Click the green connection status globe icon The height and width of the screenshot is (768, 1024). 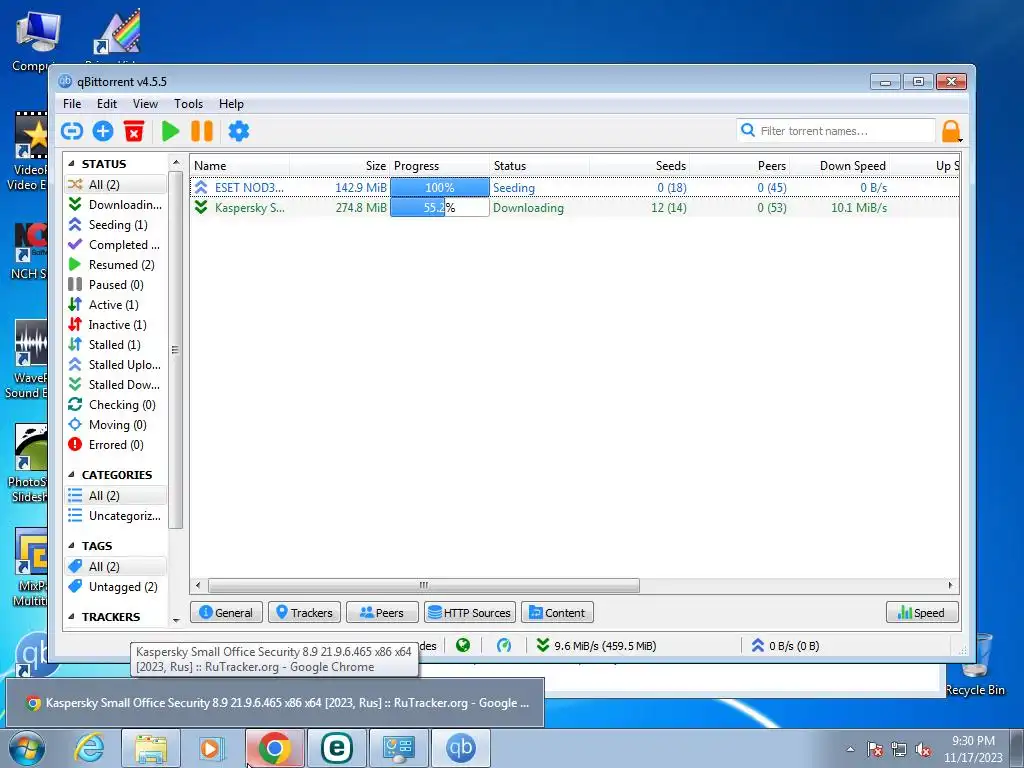click(x=463, y=645)
